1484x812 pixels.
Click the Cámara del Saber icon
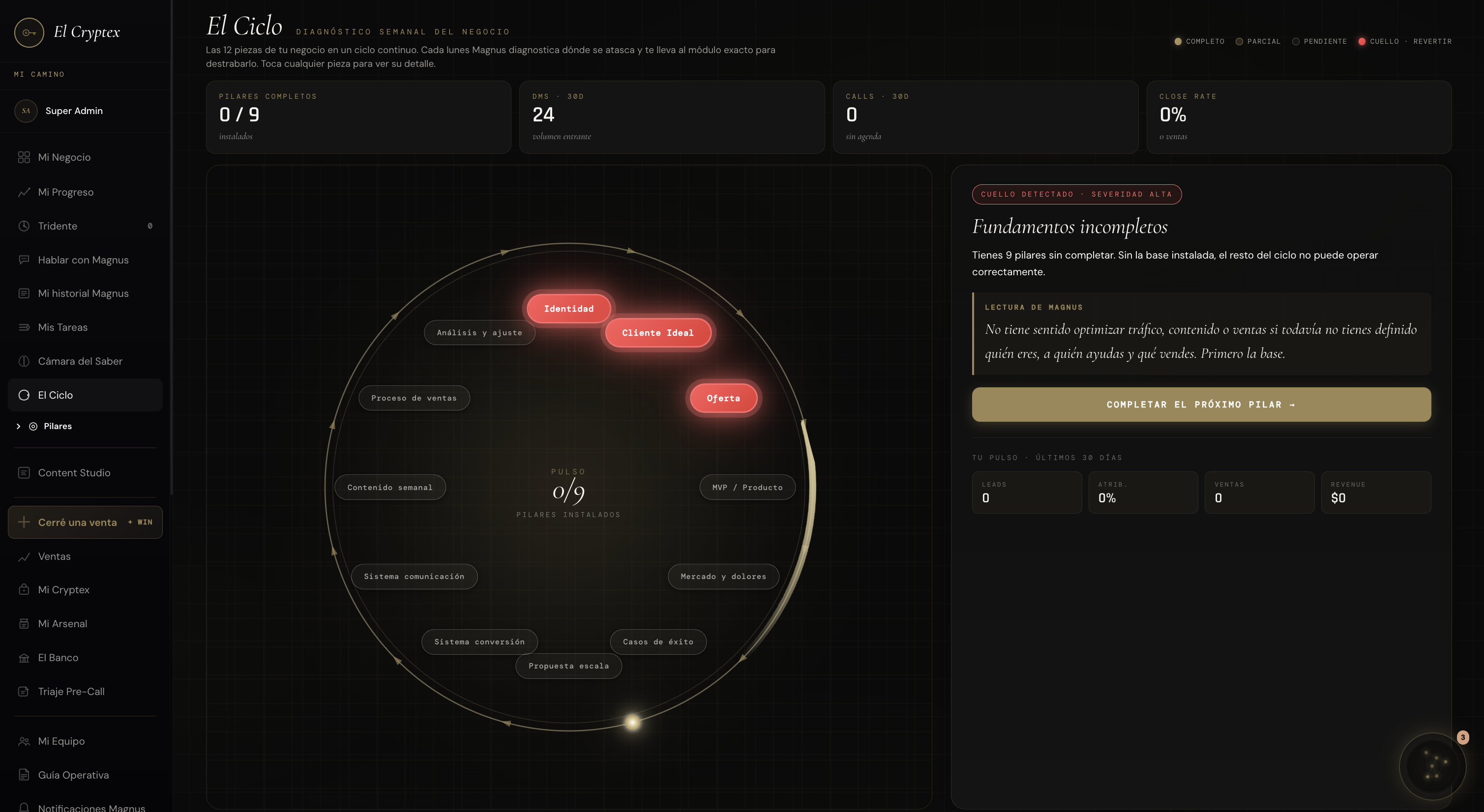tap(24, 361)
